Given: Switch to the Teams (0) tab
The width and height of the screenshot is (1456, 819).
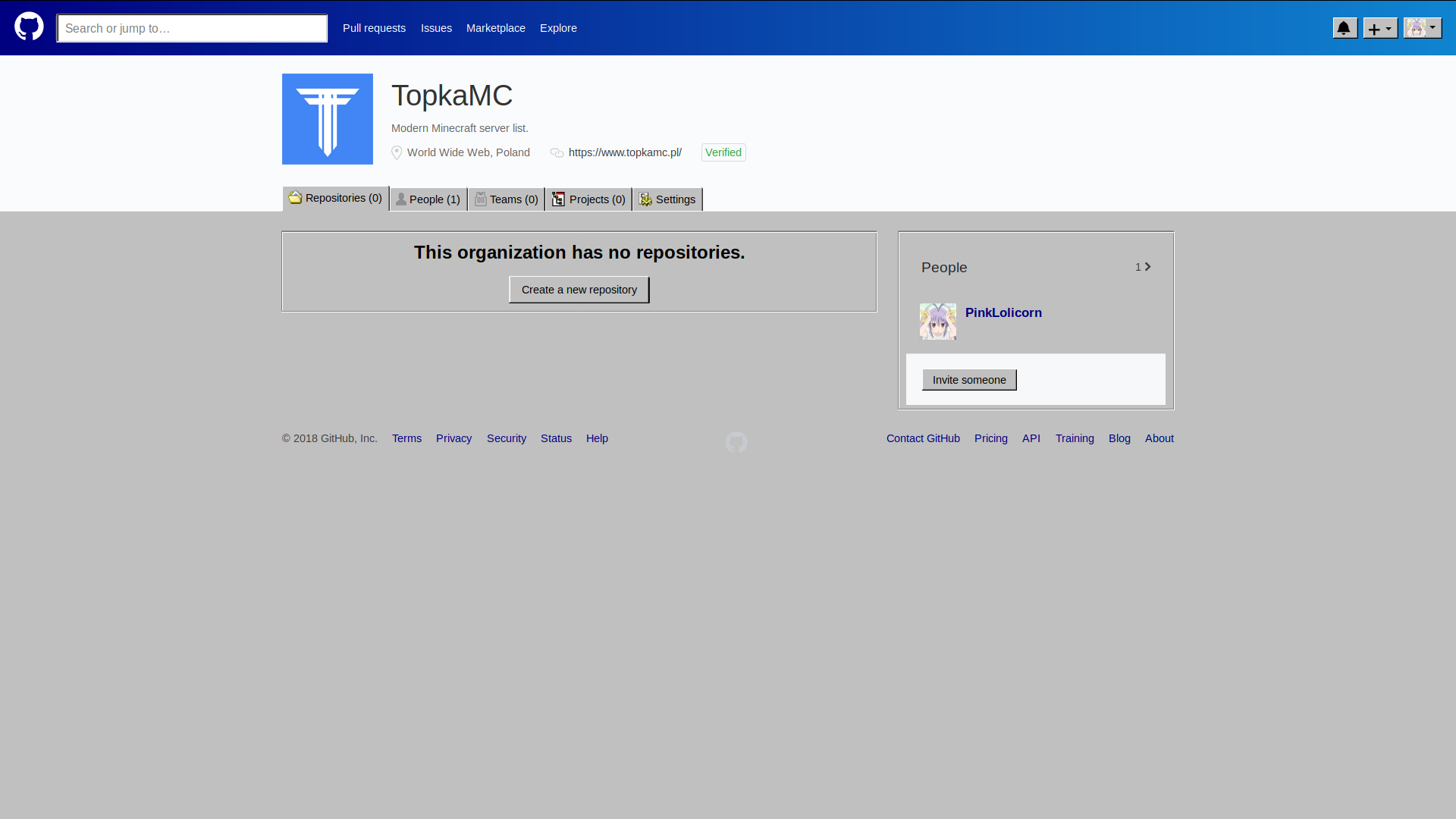Looking at the screenshot, I should 506,199.
